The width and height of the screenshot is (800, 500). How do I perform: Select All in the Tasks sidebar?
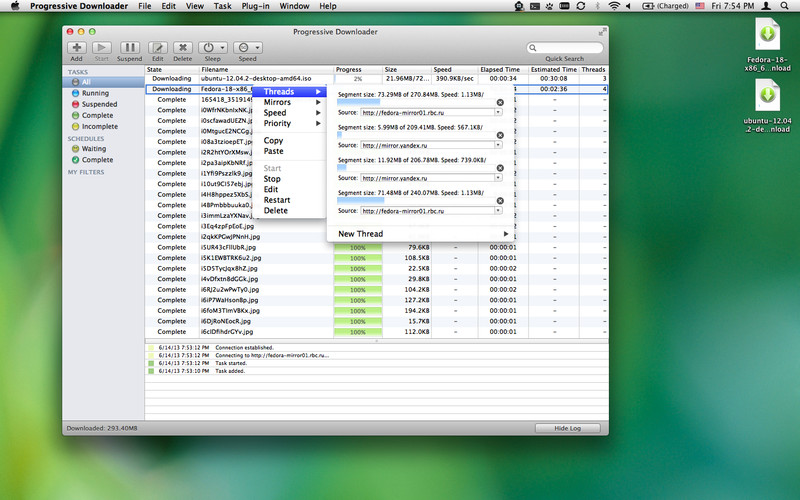click(x=104, y=82)
